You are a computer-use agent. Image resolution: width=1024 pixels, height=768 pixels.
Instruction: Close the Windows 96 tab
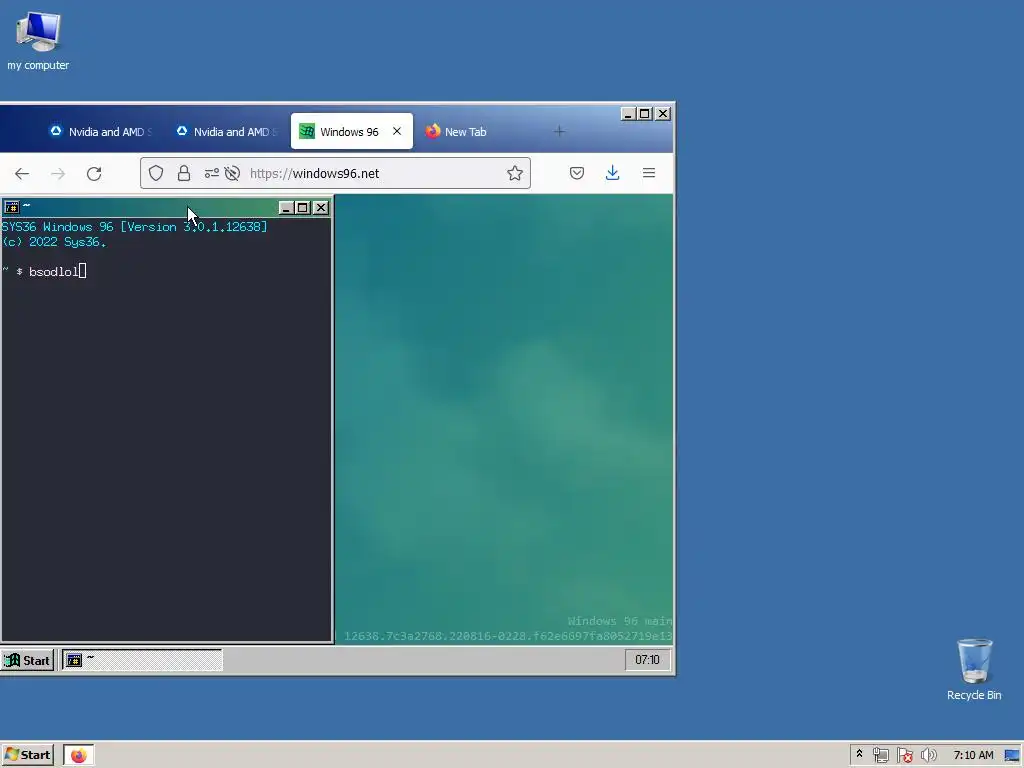[x=397, y=131]
